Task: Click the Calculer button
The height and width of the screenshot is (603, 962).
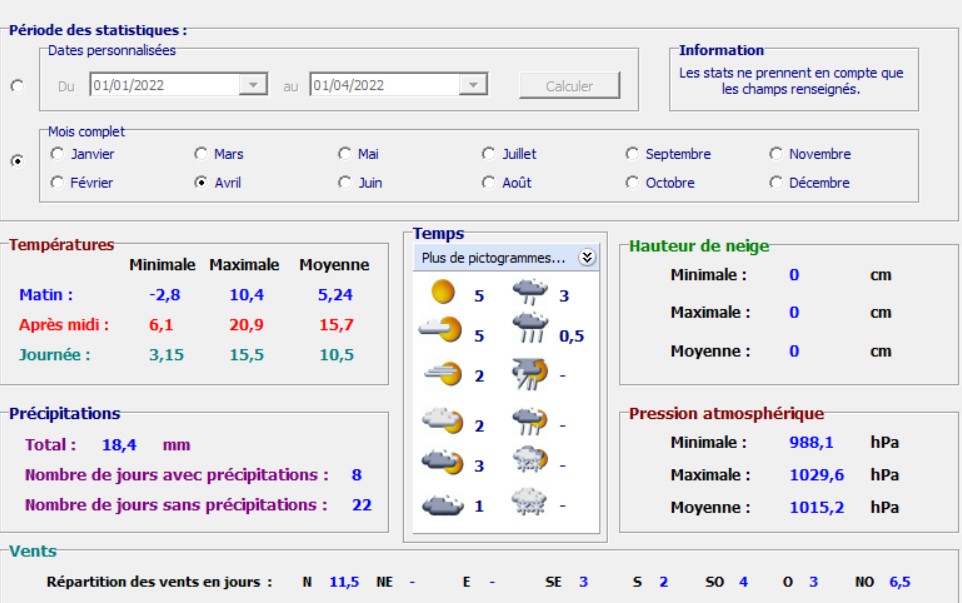Action: click(x=569, y=86)
